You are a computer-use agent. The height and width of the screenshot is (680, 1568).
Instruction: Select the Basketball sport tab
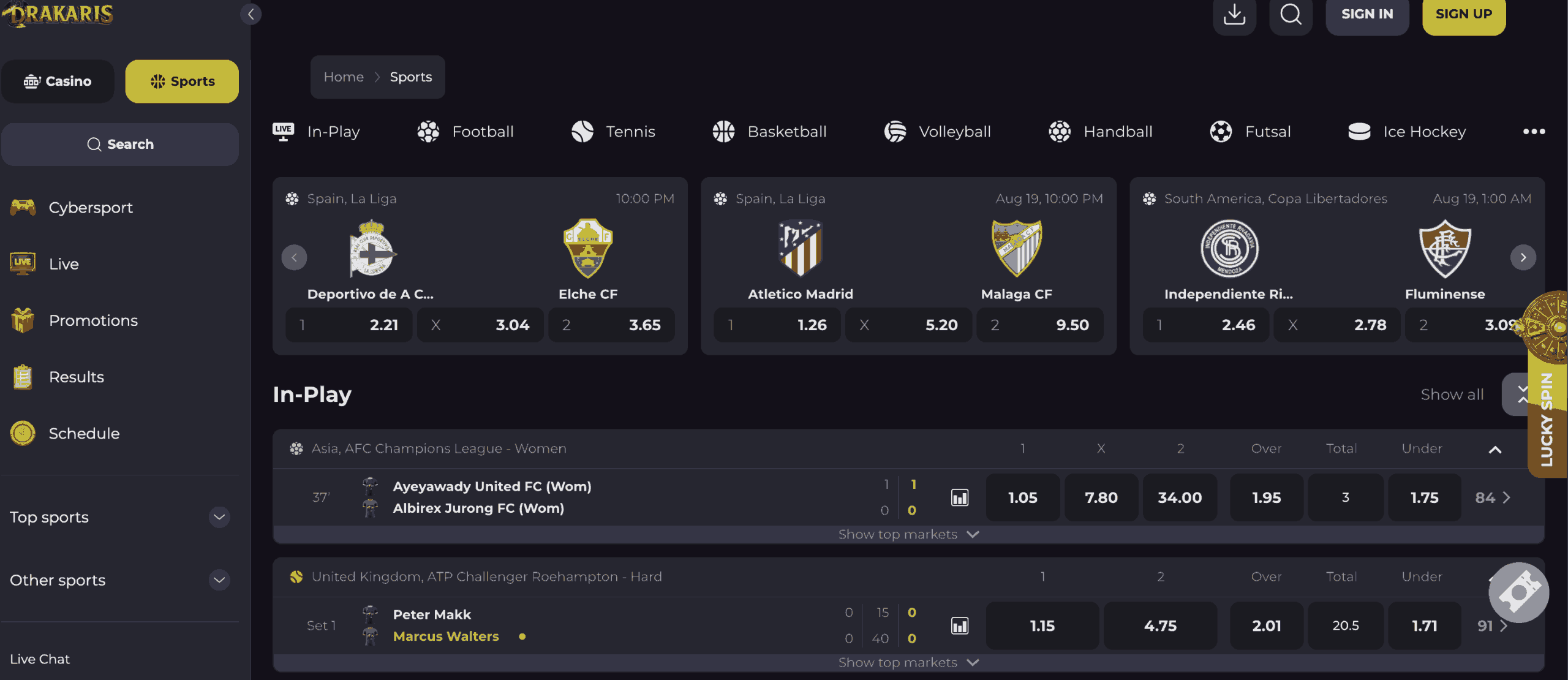coord(769,132)
